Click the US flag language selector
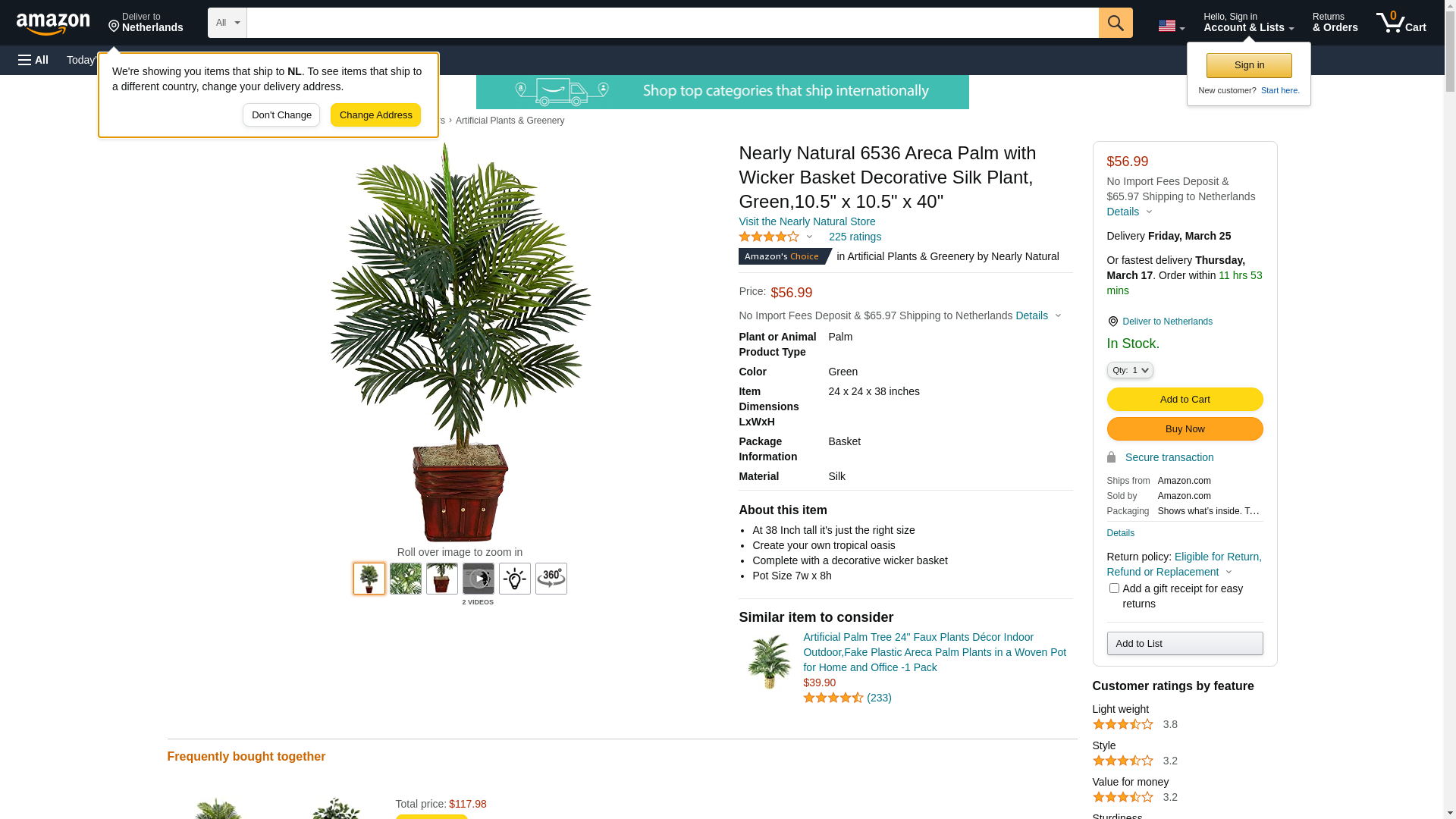Viewport: 1456px width, 819px height. click(x=1171, y=26)
